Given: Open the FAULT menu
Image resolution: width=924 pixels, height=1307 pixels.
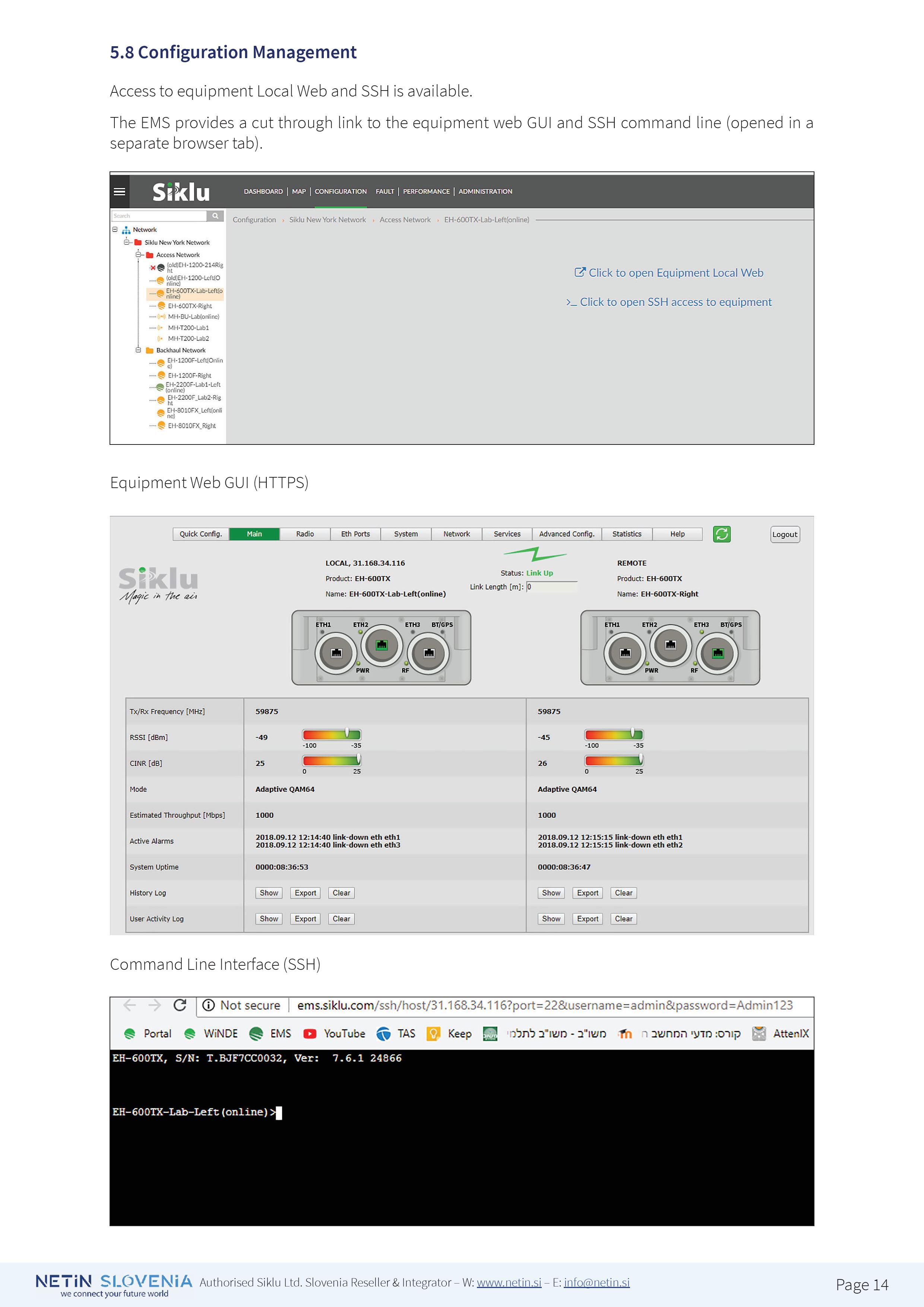Looking at the screenshot, I should point(384,191).
